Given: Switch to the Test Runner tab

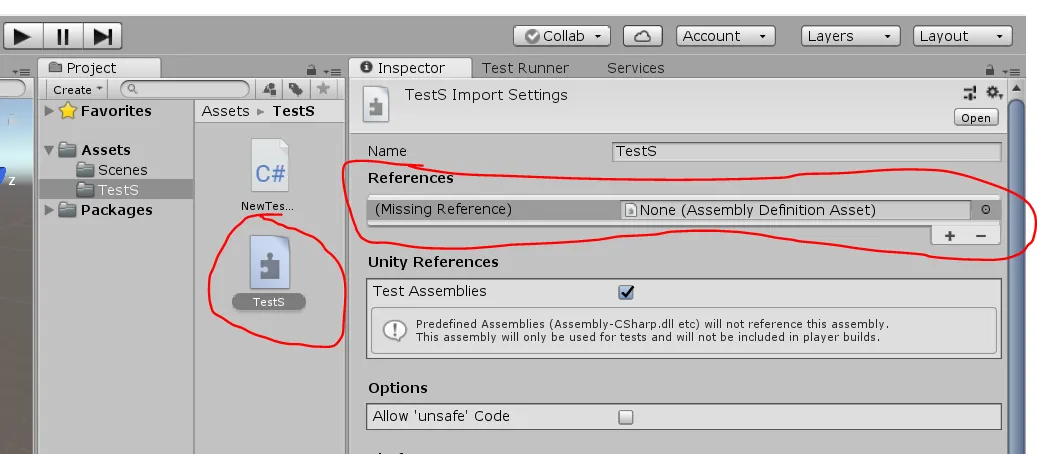Looking at the screenshot, I should (525, 68).
